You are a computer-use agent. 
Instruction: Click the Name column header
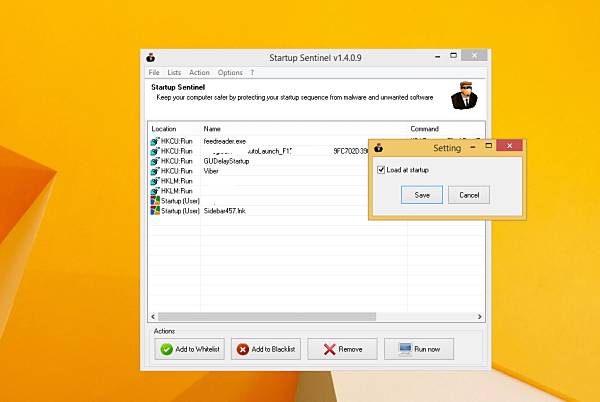(304, 129)
